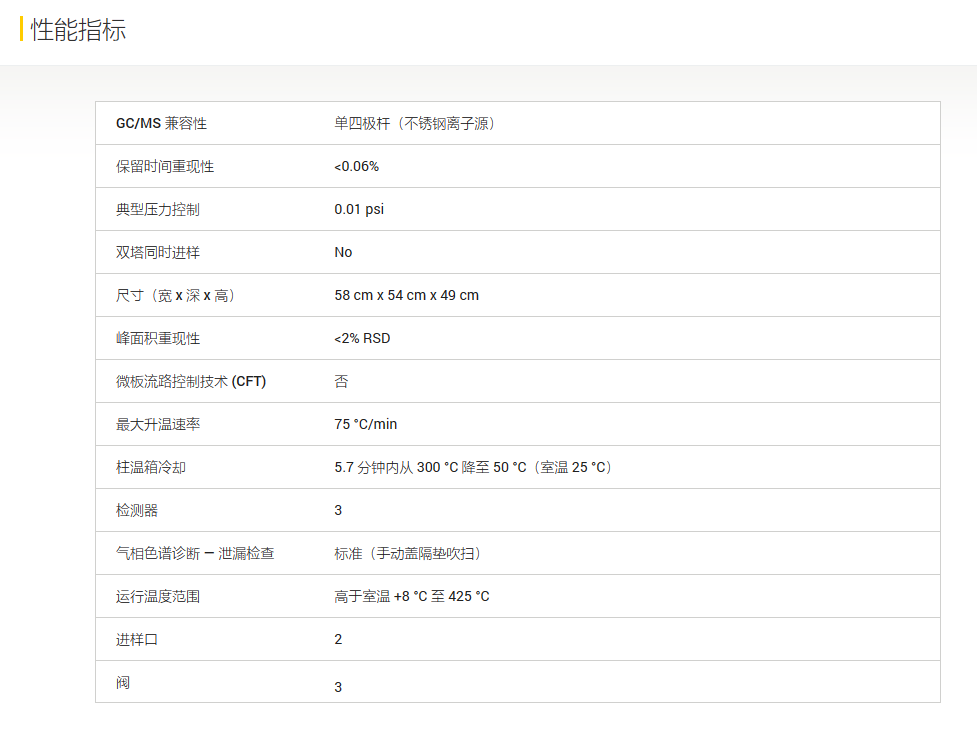Screen dimensions: 977x731
Task: Click the 典型压力控制 label
Action: pos(158,210)
